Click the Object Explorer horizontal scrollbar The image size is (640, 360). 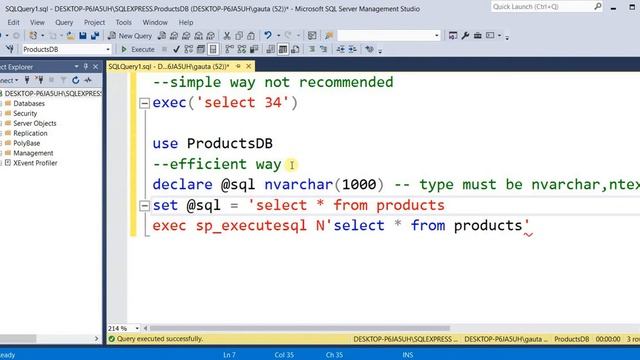pyautogui.click(x=18, y=338)
